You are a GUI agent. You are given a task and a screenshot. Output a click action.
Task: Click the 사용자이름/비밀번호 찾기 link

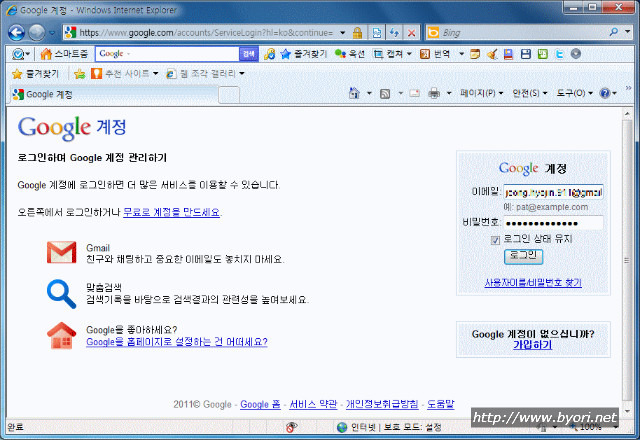coord(533,282)
